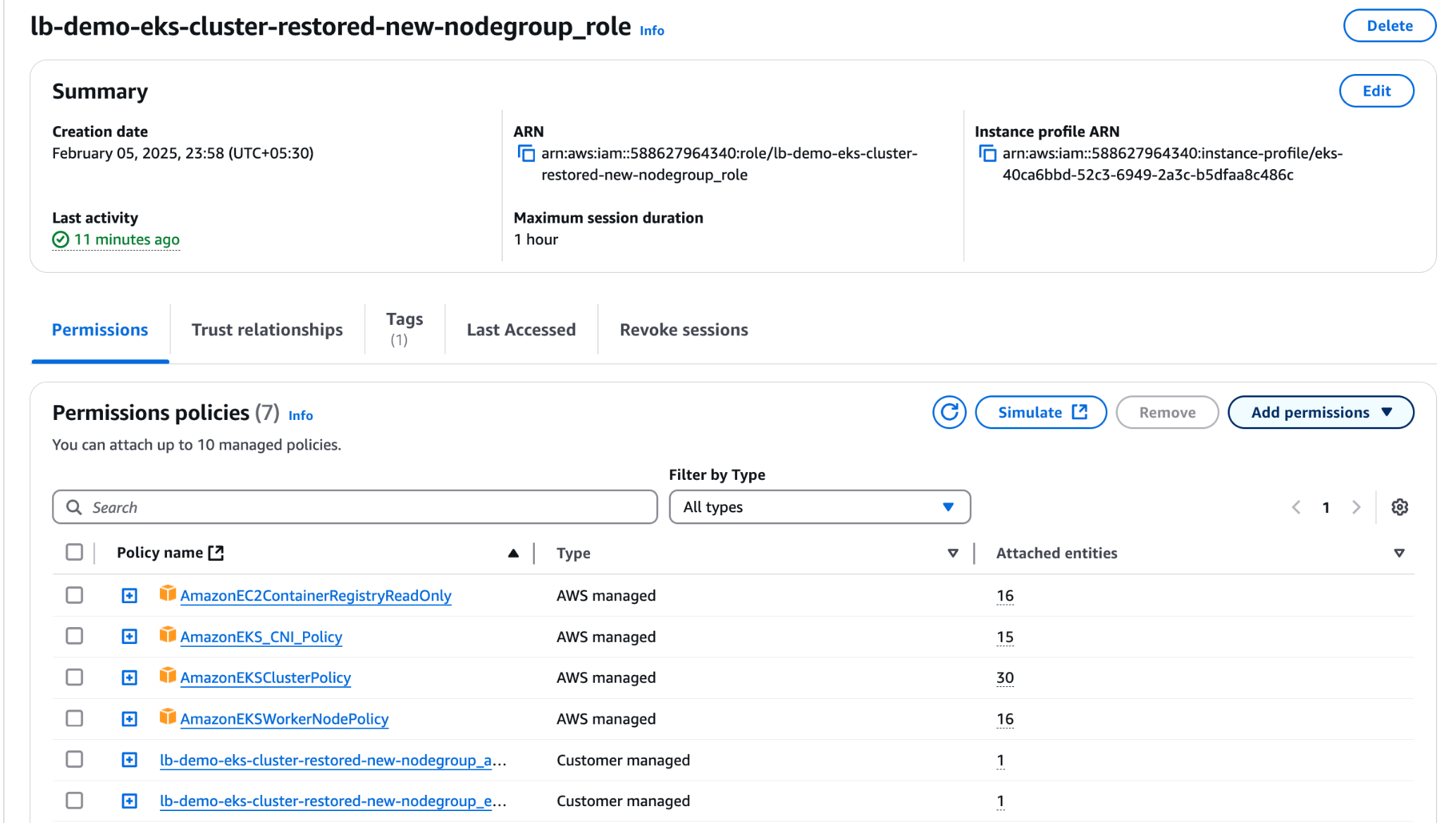1456x823 pixels.
Task: Expand the AmazonEC2ContainerRegistryReadOnly policy details
Action: [130, 596]
